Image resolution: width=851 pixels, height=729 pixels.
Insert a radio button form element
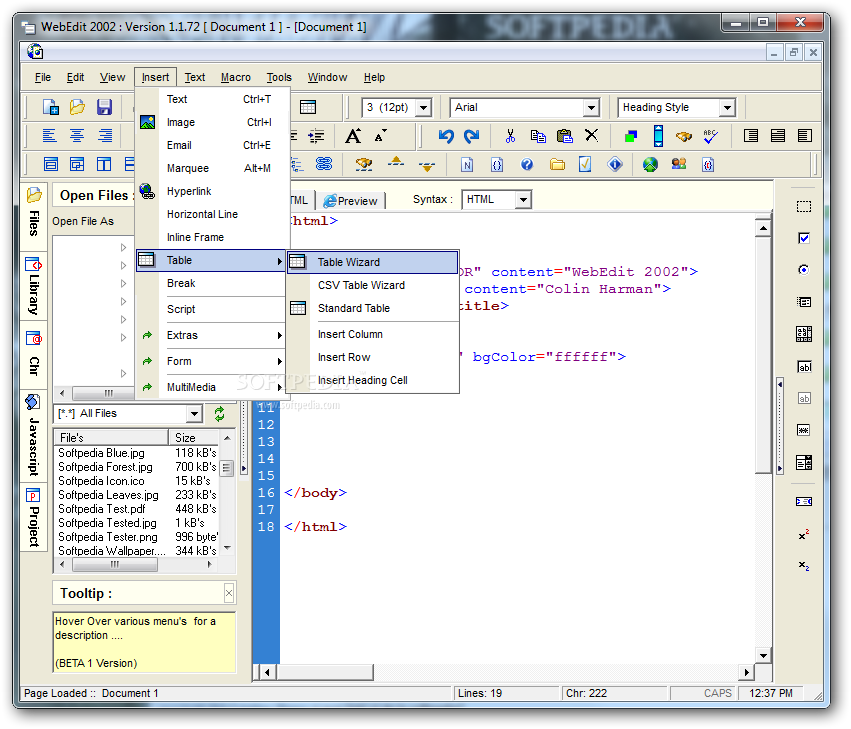point(804,270)
